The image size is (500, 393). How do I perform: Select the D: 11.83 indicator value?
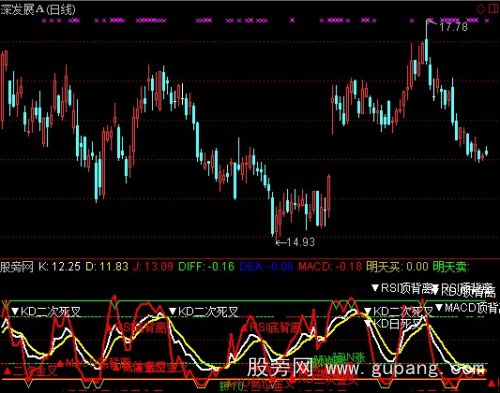(107, 267)
